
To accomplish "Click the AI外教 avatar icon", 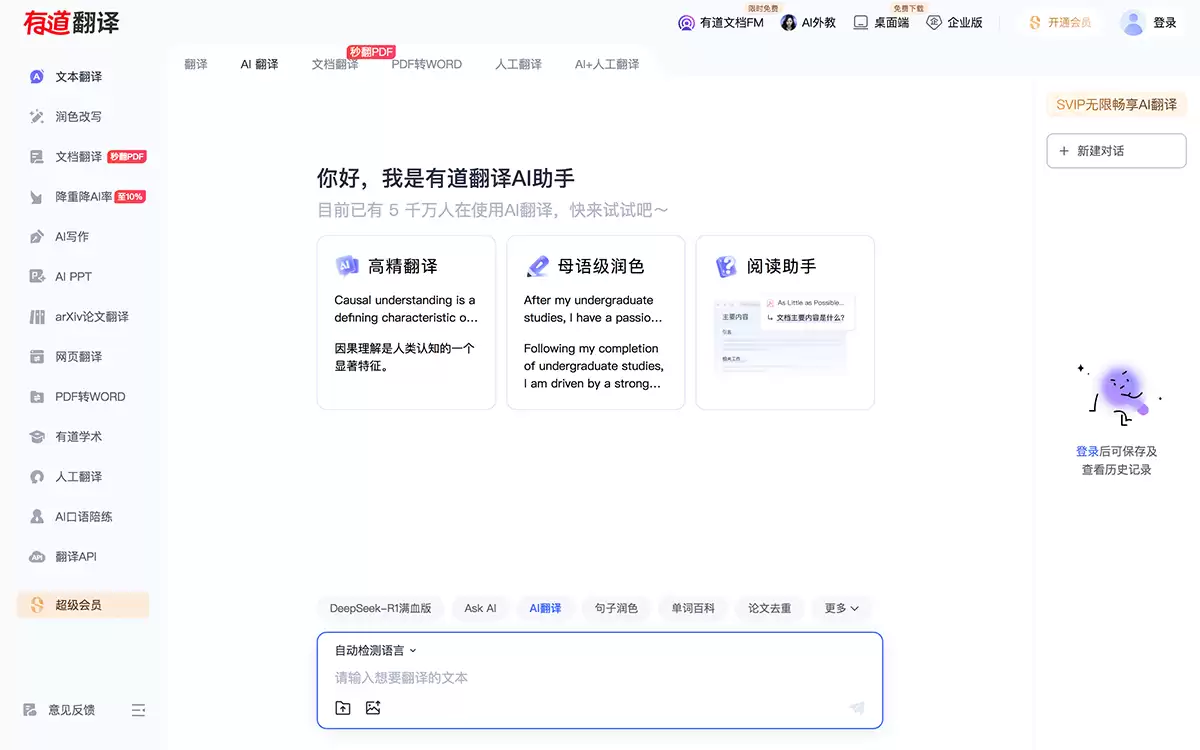I will (789, 23).
